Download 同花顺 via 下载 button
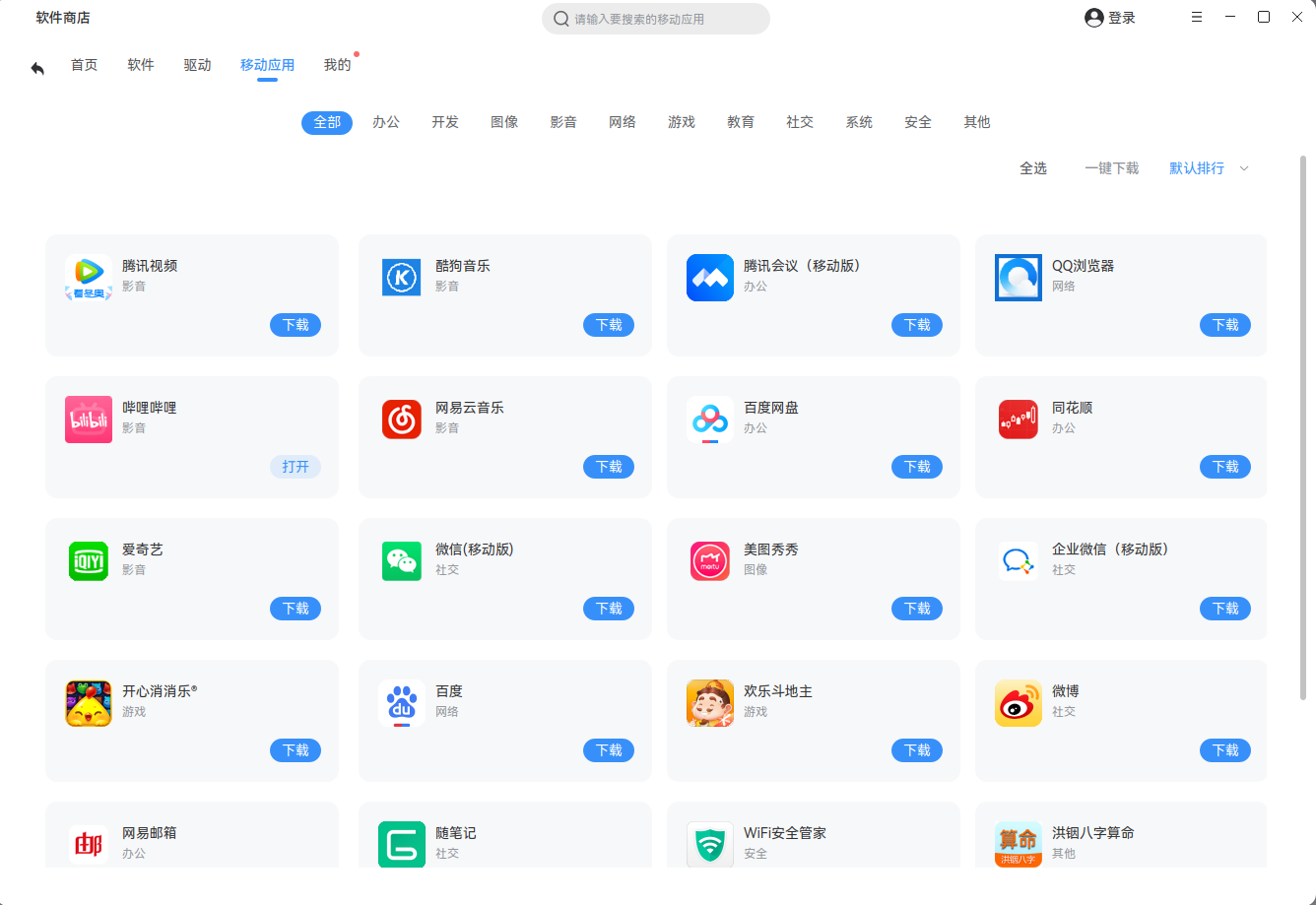 (1225, 467)
